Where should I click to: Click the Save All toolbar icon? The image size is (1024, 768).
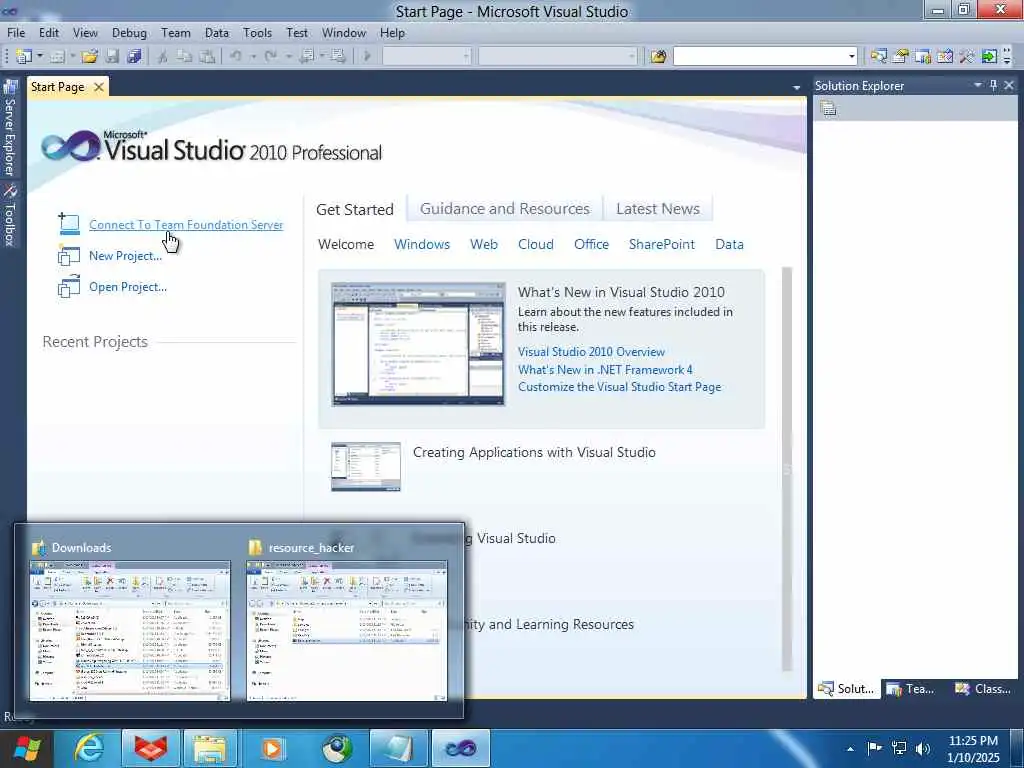(x=135, y=57)
